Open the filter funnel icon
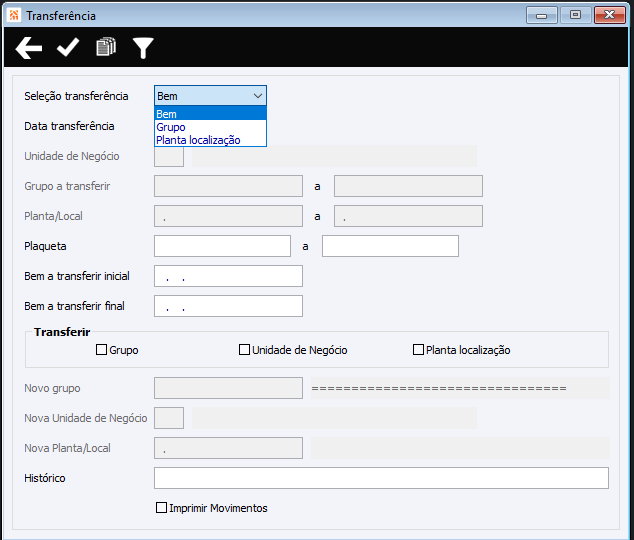 pyautogui.click(x=143, y=48)
